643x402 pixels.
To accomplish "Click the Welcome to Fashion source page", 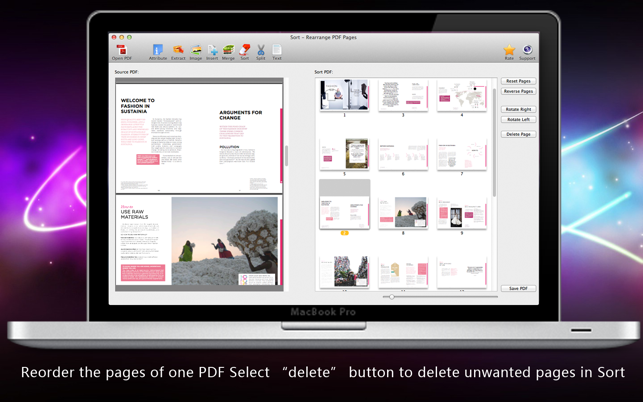I will [x=199, y=138].
